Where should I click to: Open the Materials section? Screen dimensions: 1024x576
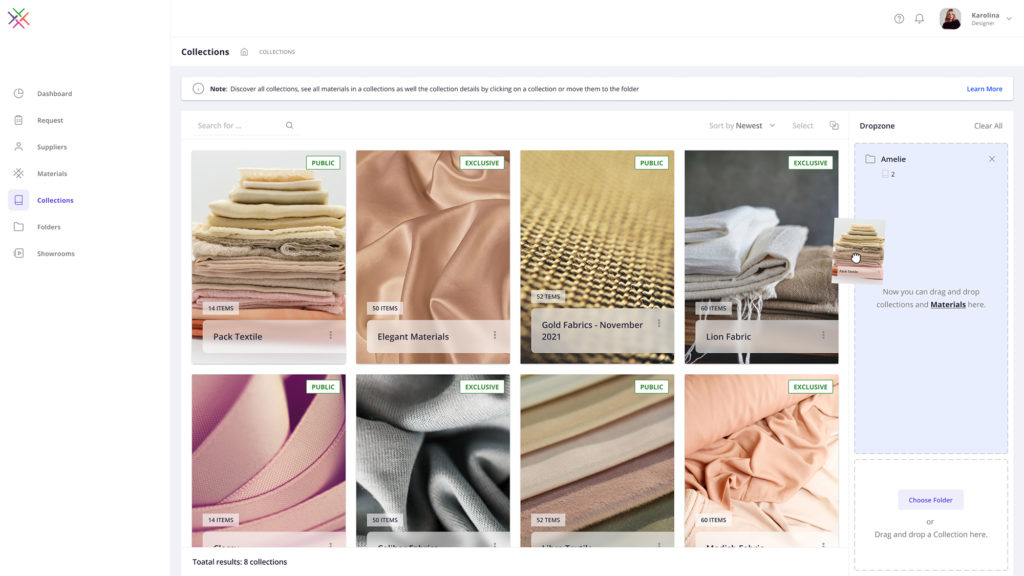point(52,174)
